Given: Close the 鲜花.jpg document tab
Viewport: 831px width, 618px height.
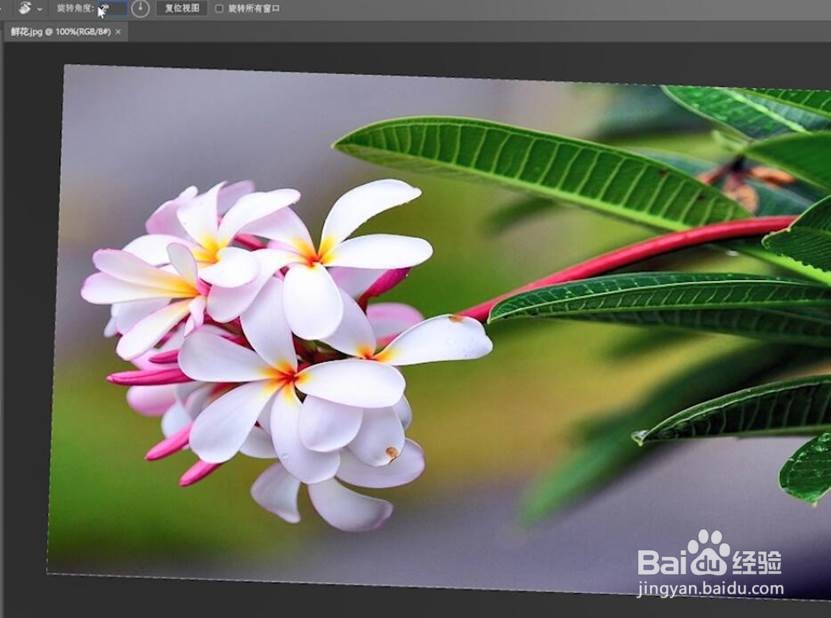Looking at the screenshot, I should 118,32.
